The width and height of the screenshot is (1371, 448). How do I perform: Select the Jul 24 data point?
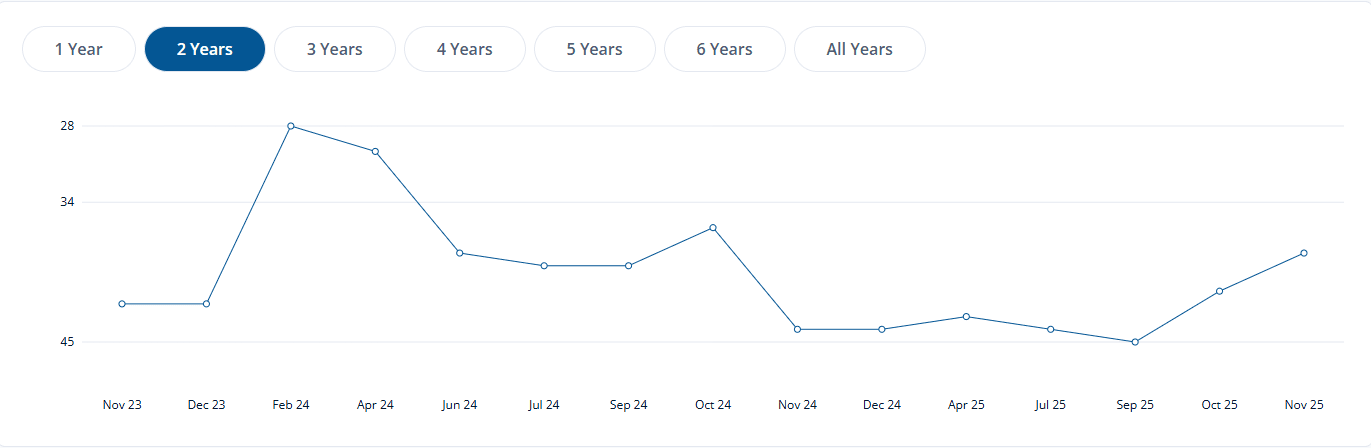(x=544, y=266)
